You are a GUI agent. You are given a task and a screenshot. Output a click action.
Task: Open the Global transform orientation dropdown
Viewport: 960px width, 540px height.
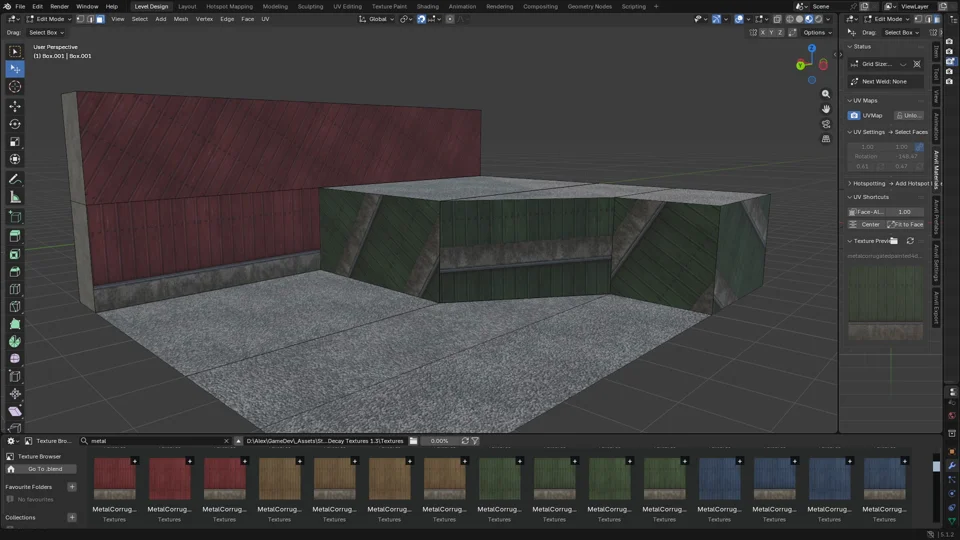click(x=377, y=19)
